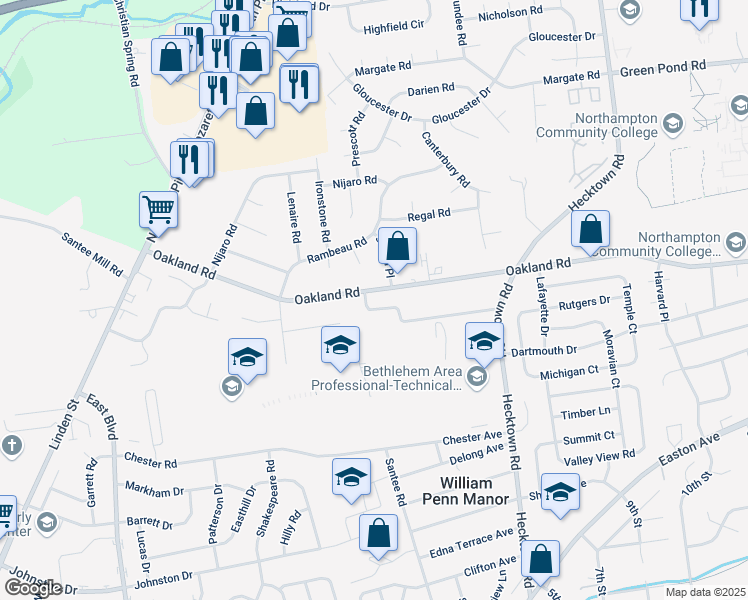The width and height of the screenshot is (748, 600).
Task: Click the Northampton Community College school icon
Action: 673,125
